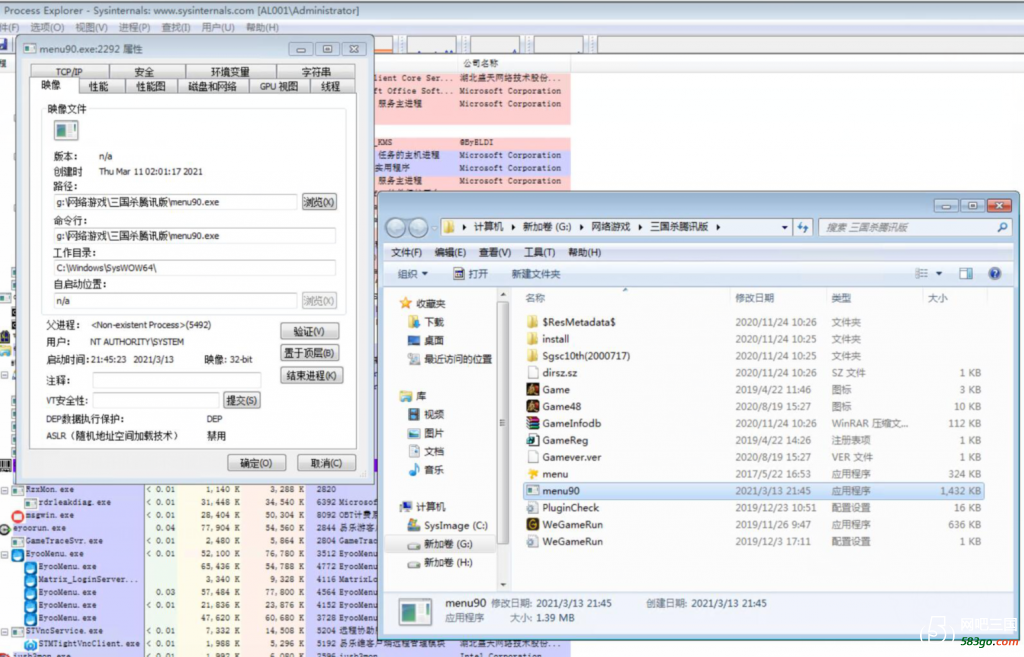Viewport: 1024px width, 657px height.
Task: Select the WeGameRun application icon
Action: click(532, 524)
